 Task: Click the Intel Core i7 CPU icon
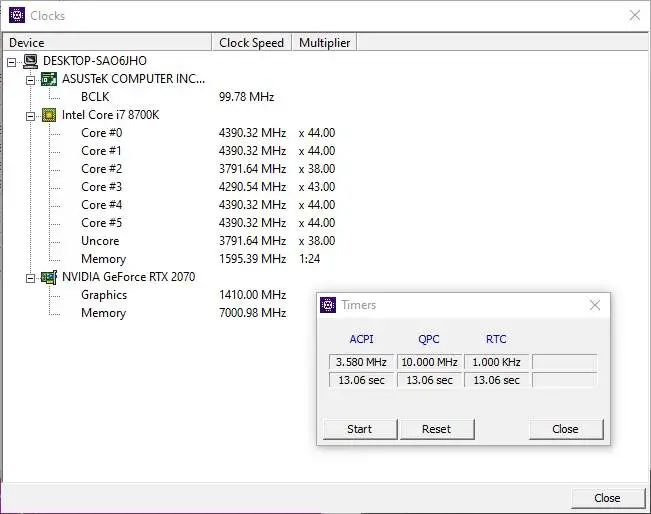click(x=49, y=115)
